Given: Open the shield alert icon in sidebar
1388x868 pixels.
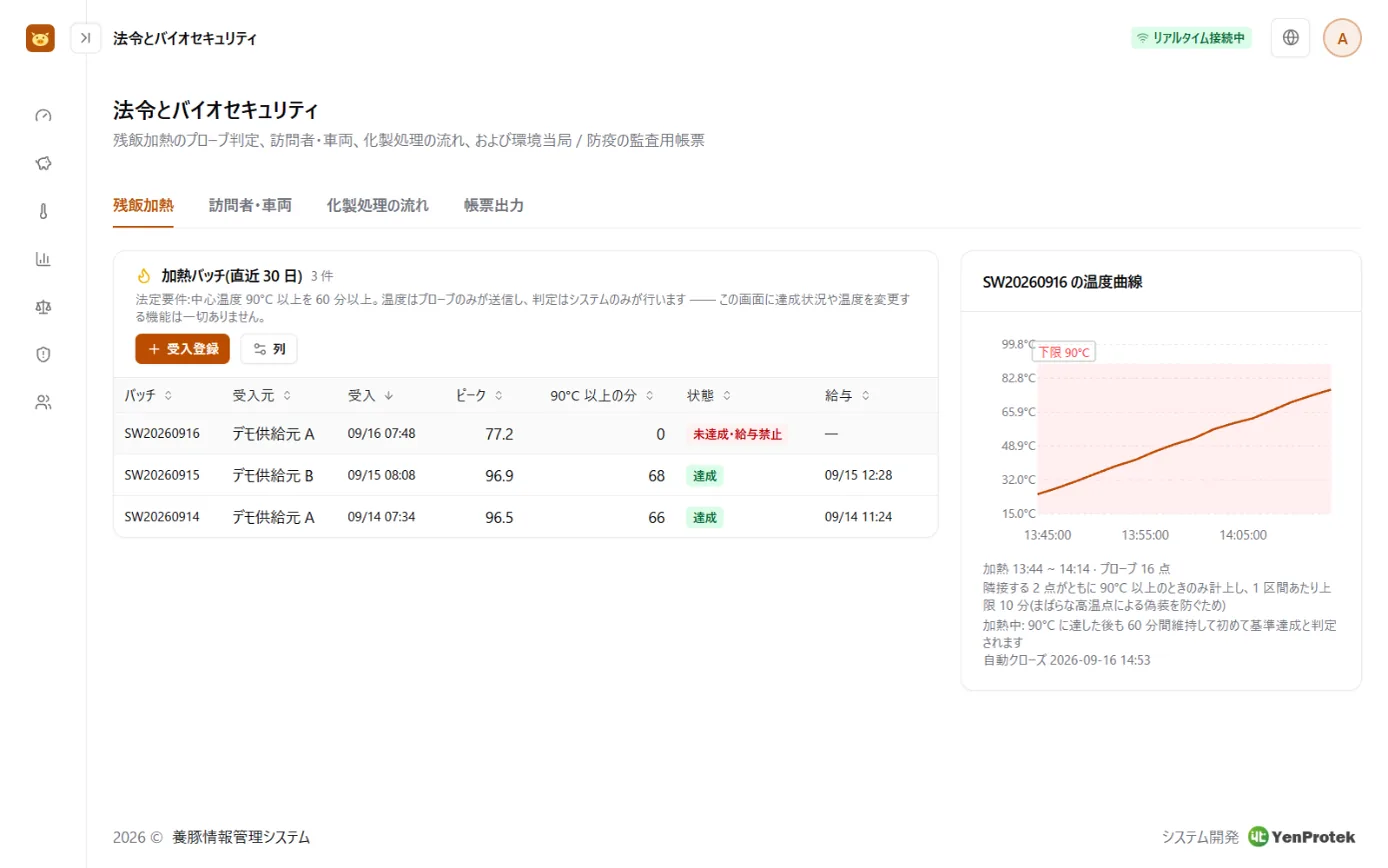Looking at the screenshot, I should [x=43, y=354].
